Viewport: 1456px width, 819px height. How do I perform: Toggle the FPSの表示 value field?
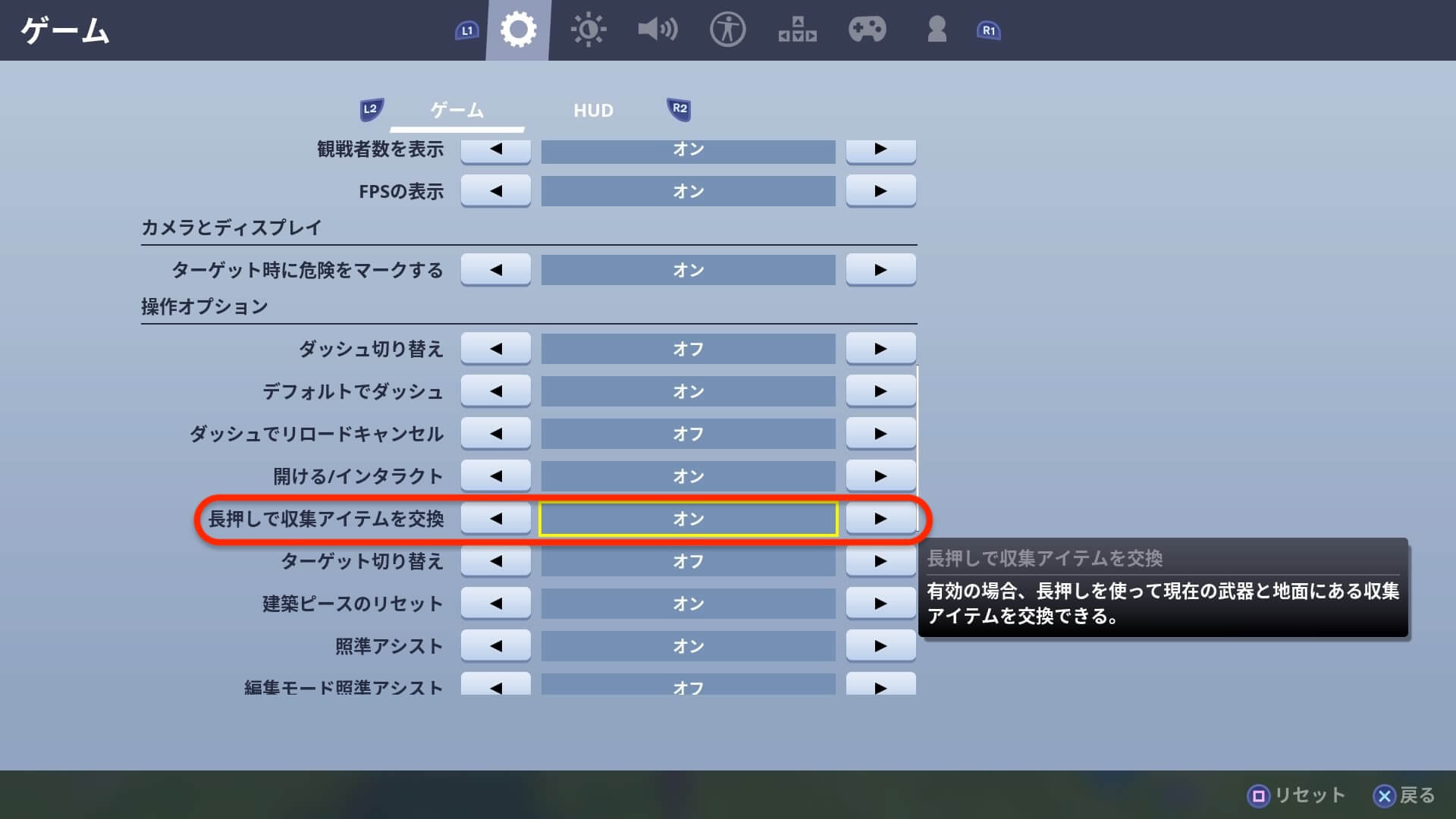688,191
